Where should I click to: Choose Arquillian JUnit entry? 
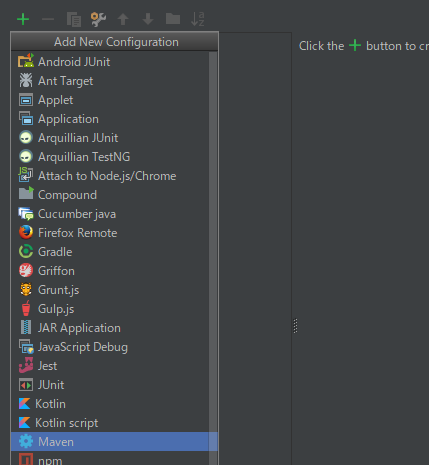[x=110, y=138]
